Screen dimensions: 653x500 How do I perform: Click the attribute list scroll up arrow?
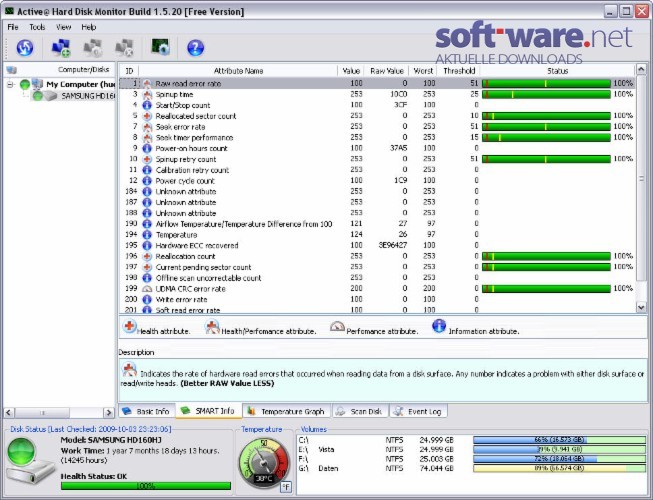pyautogui.click(x=641, y=69)
